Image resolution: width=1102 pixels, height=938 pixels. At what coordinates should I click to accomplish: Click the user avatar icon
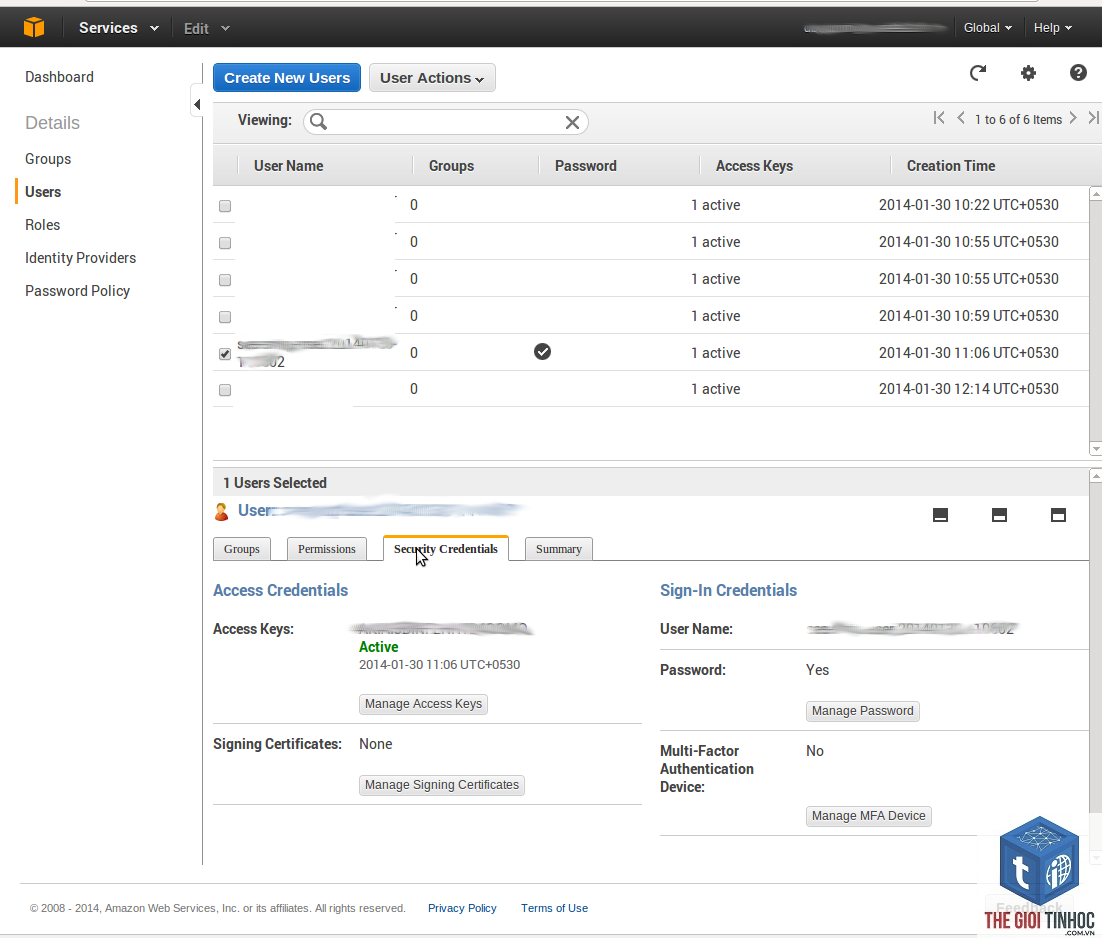click(x=221, y=512)
